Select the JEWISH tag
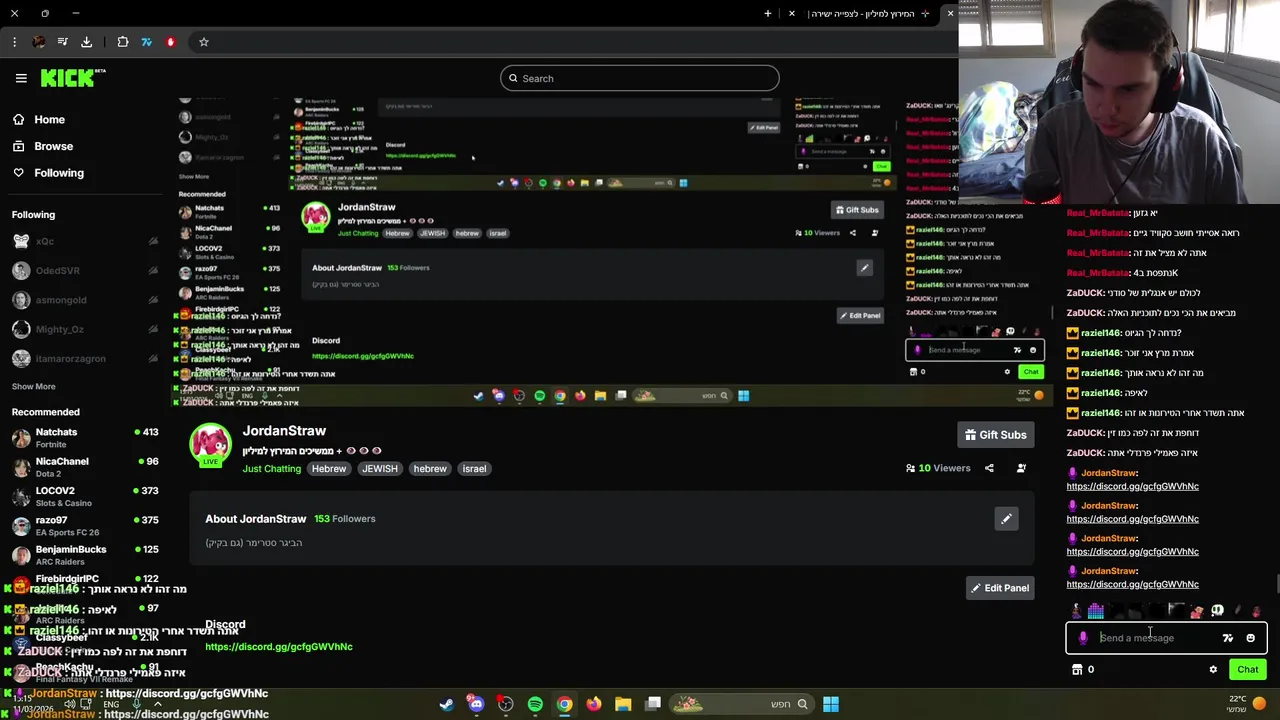 pos(380,468)
